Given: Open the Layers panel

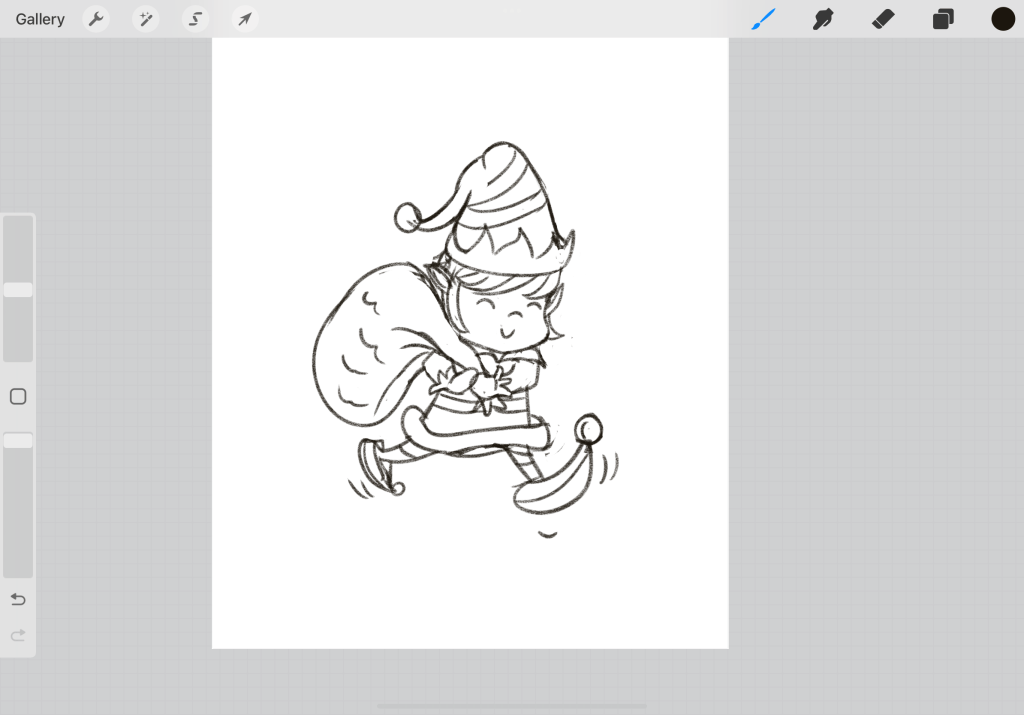Looking at the screenshot, I should tap(943, 19).
